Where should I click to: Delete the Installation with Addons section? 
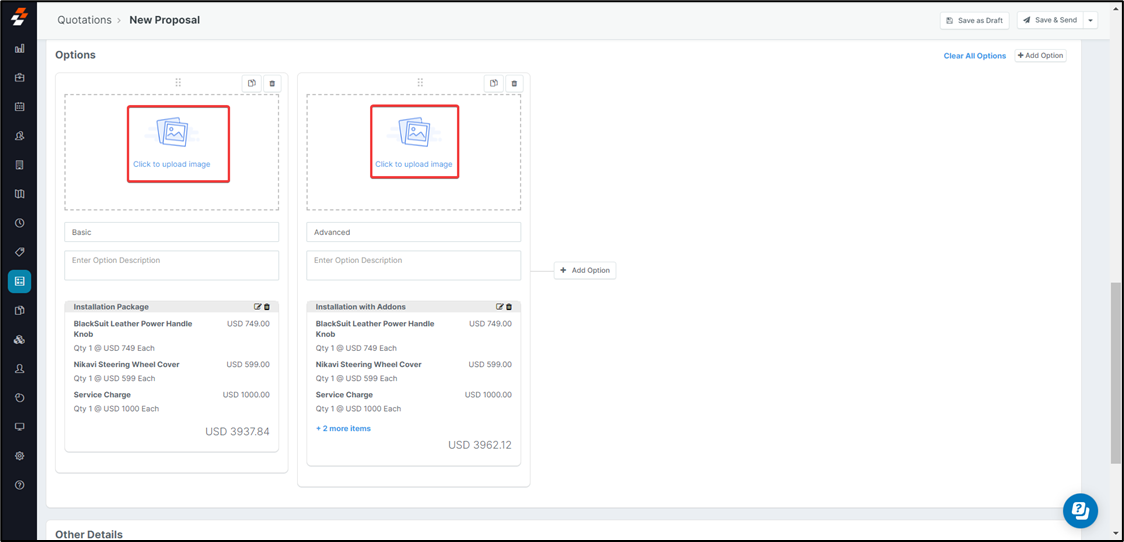(x=510, y=307)
